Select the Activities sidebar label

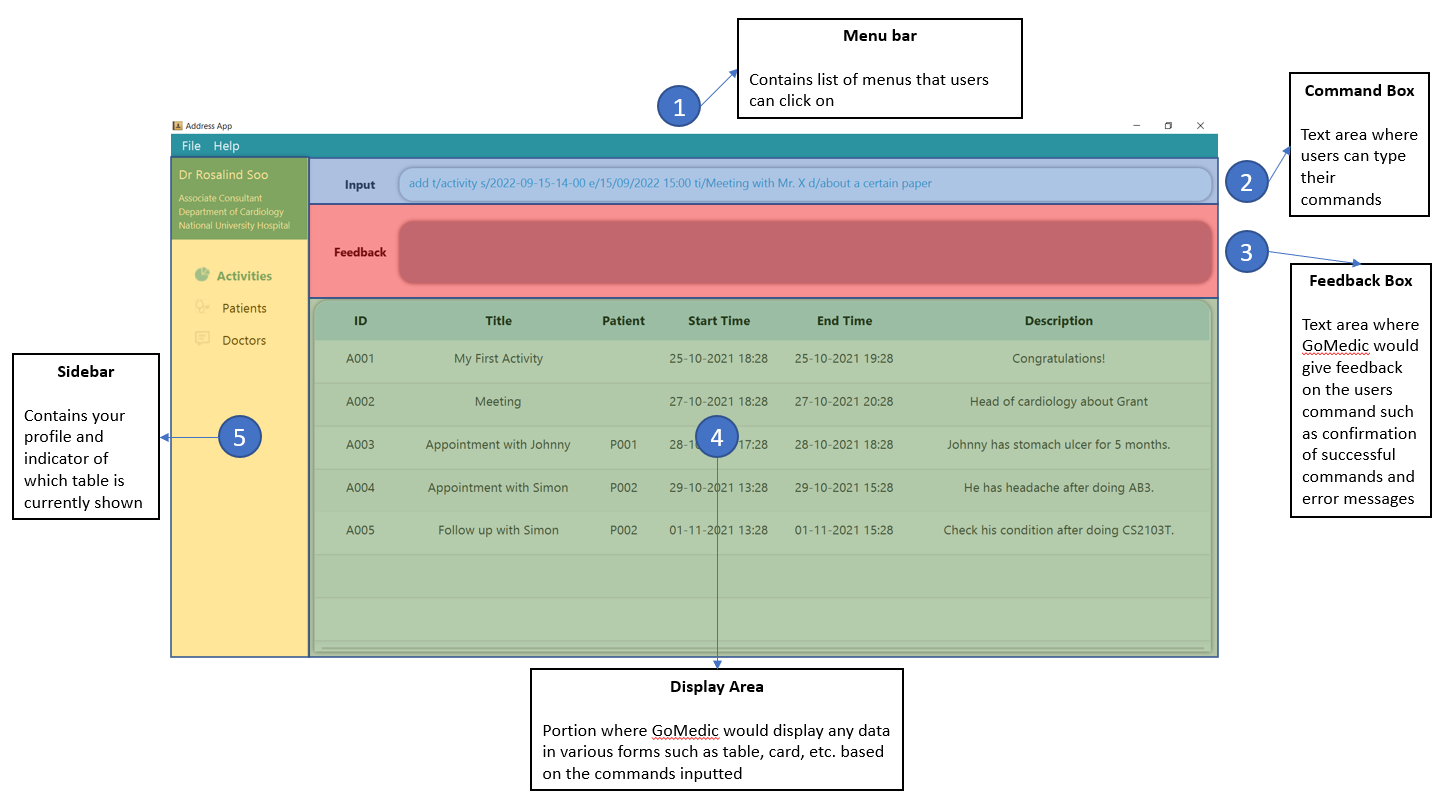244,276
